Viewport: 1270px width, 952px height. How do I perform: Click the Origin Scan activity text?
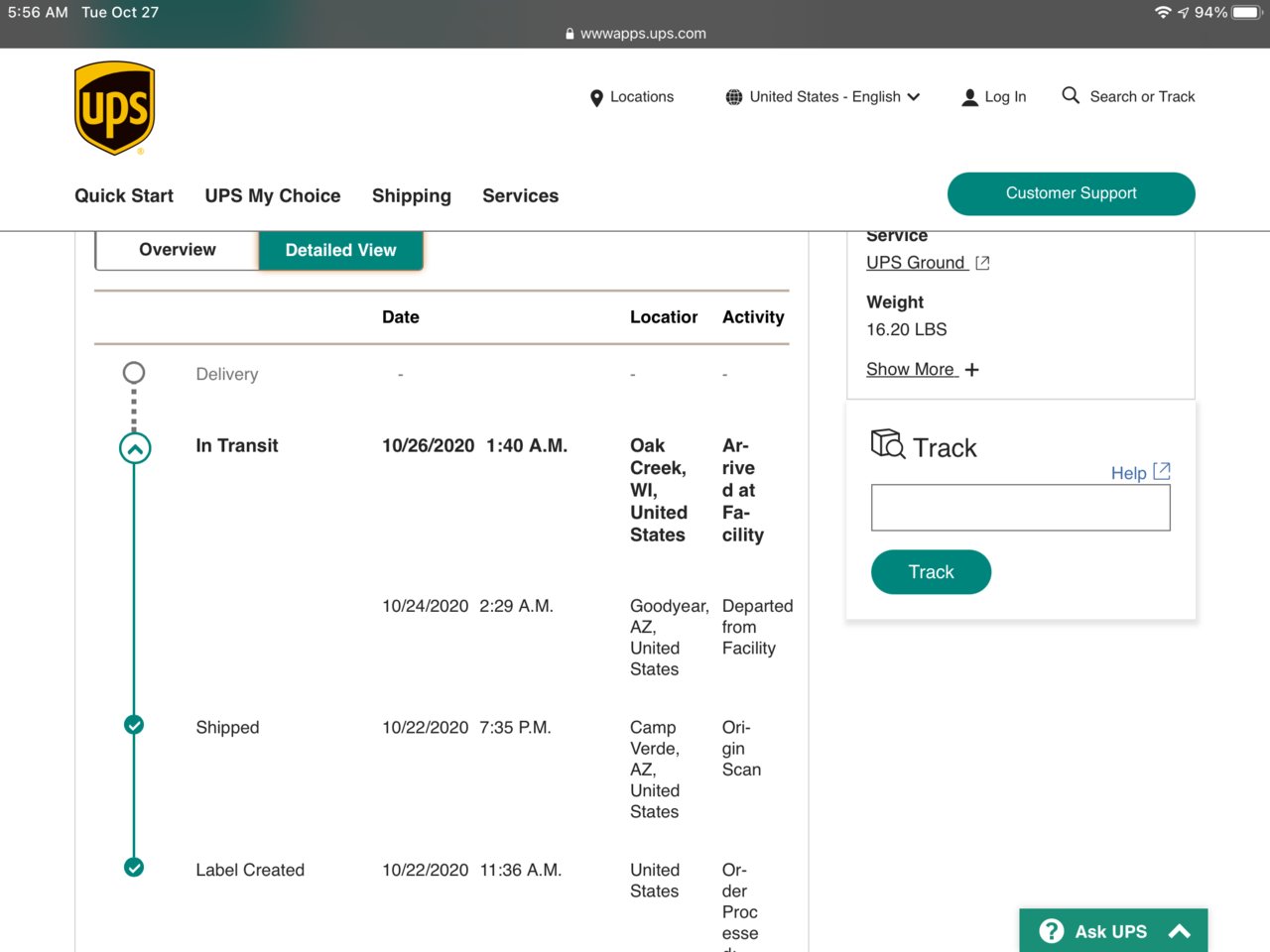coord(742,749)
